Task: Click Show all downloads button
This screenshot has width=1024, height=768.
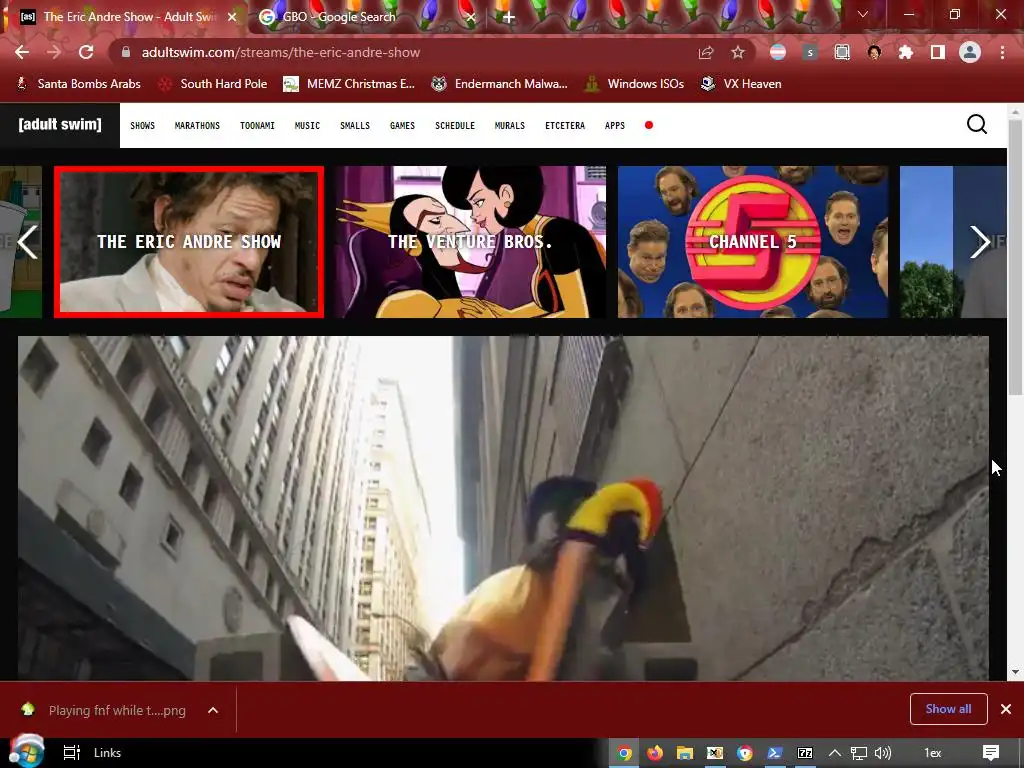Action: pos(948,709)
